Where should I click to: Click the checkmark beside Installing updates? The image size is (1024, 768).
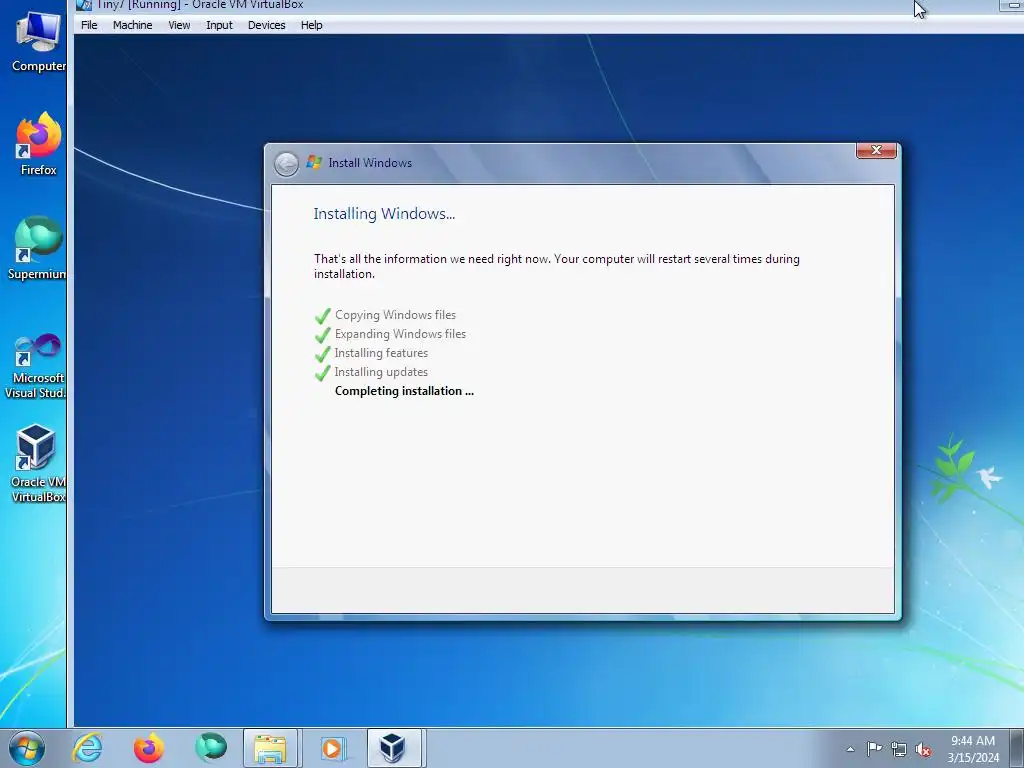point(323,372)
